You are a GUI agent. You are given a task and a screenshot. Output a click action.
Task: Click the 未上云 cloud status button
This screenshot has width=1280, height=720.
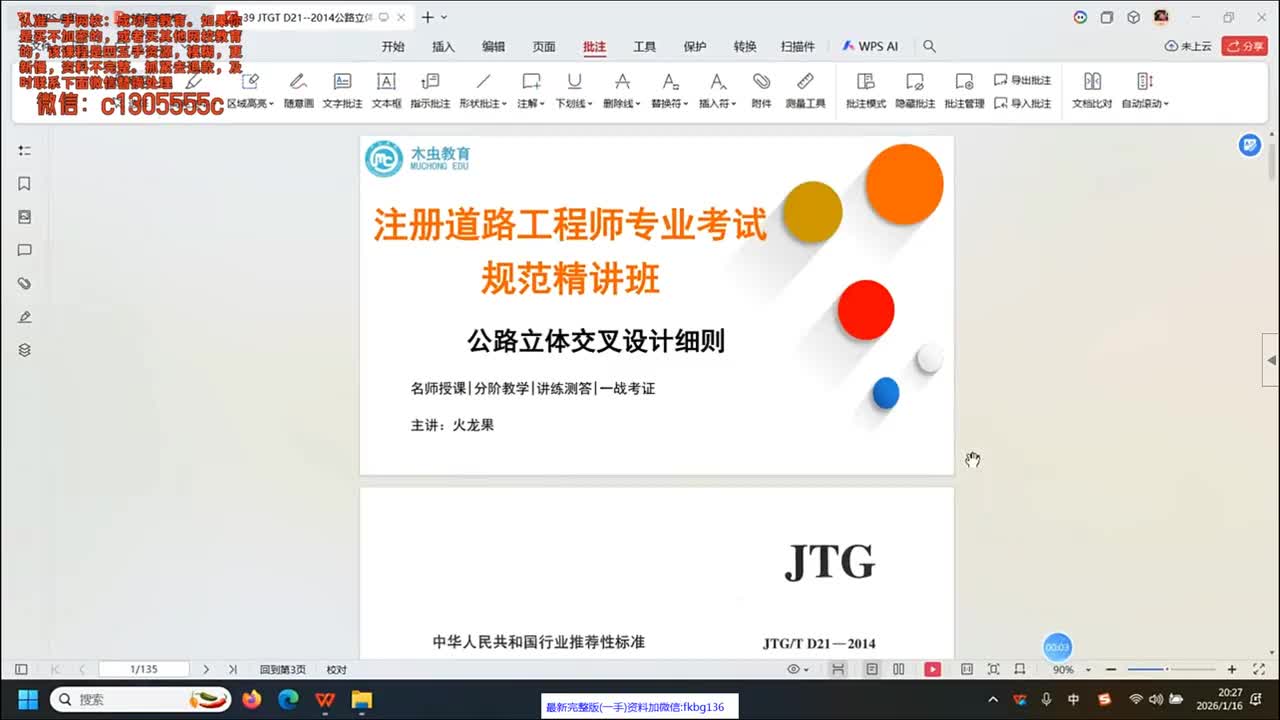pyautogui.click(x=1188, y=46)
